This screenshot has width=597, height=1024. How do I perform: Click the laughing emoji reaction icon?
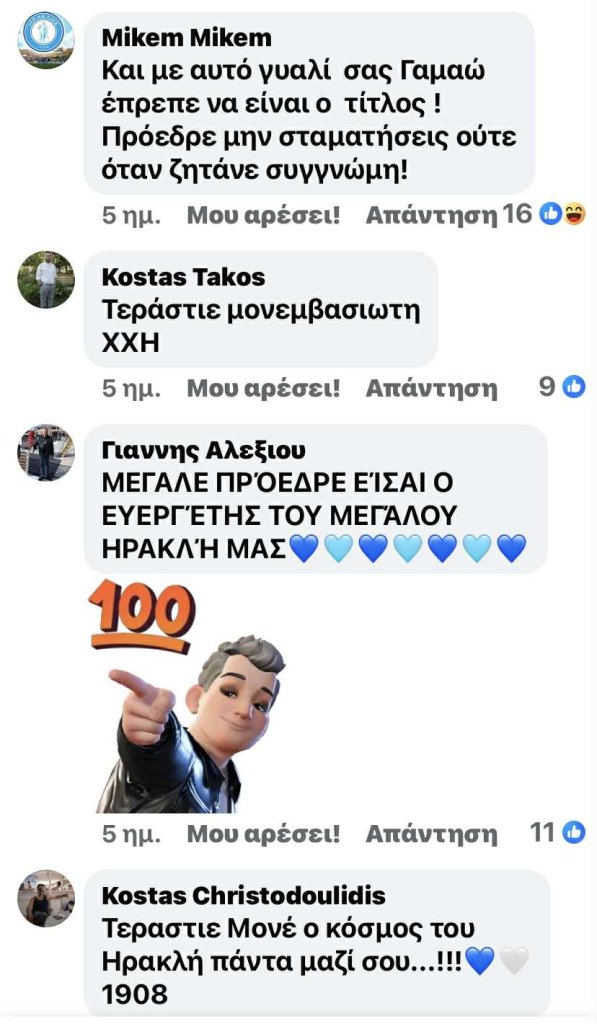tap(574, 214)
